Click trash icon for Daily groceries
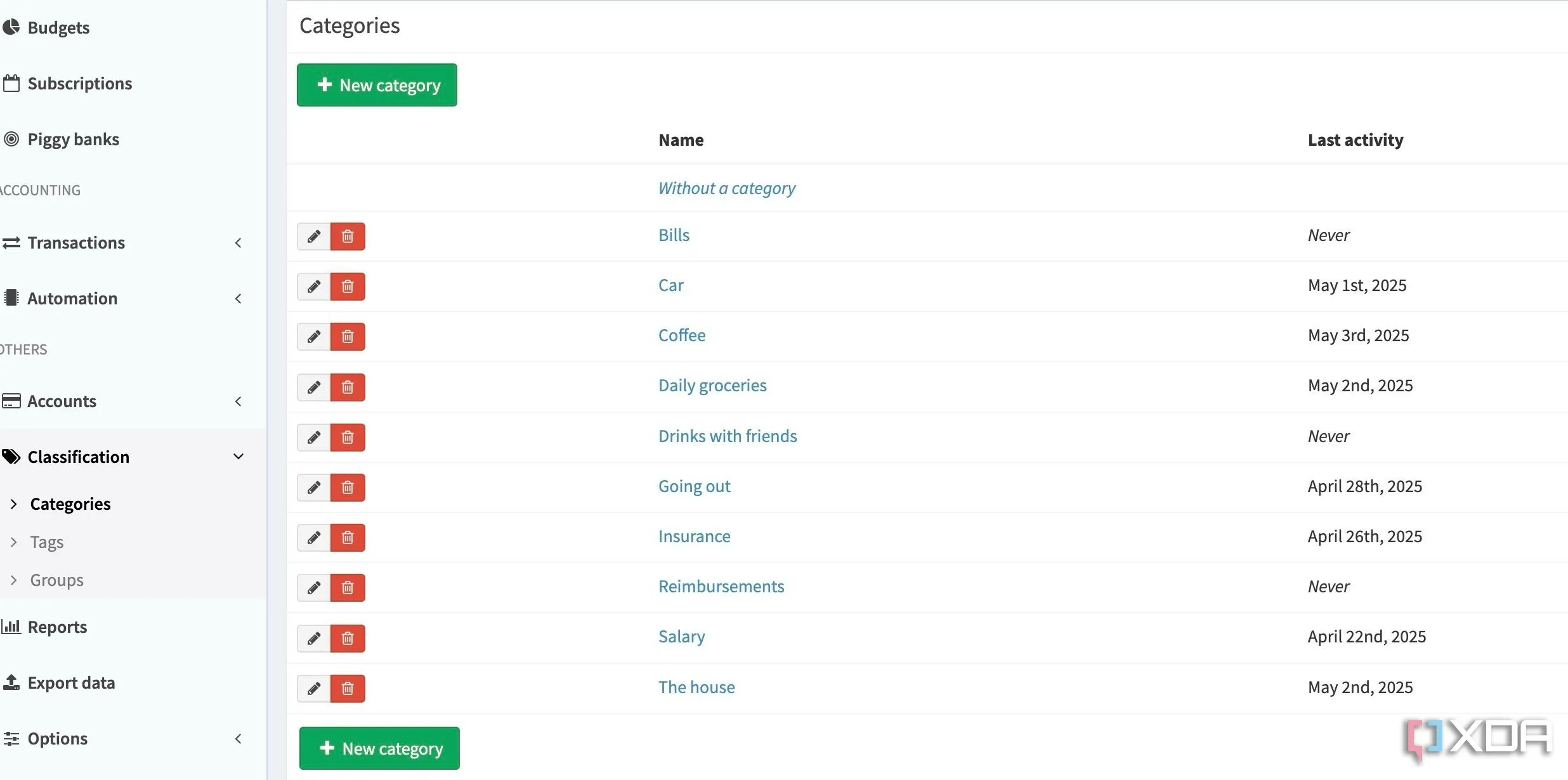Viewport: 1568px width, 780px height. coord(348,387)
